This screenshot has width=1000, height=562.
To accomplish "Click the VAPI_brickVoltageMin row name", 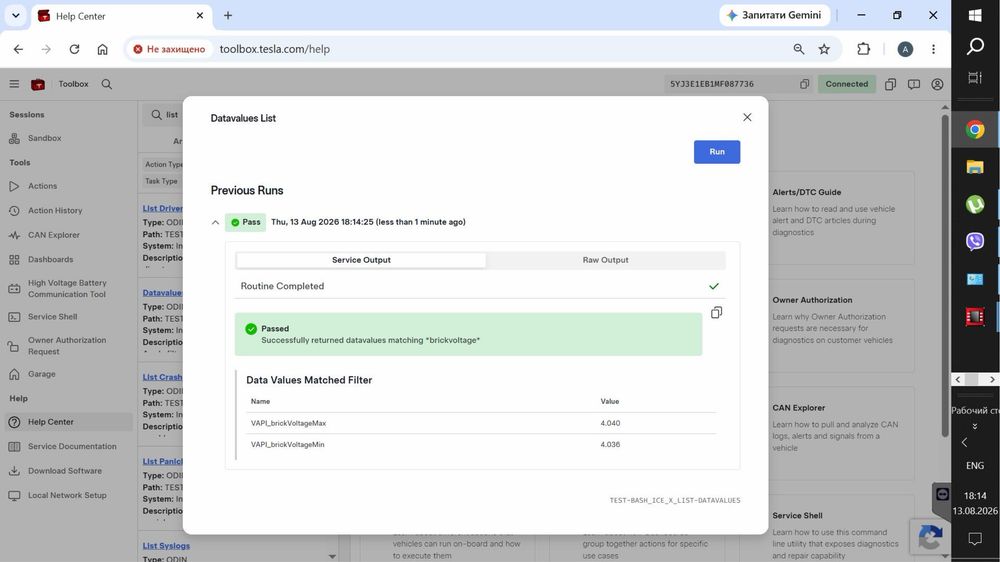I will click(x=288, y=445).
